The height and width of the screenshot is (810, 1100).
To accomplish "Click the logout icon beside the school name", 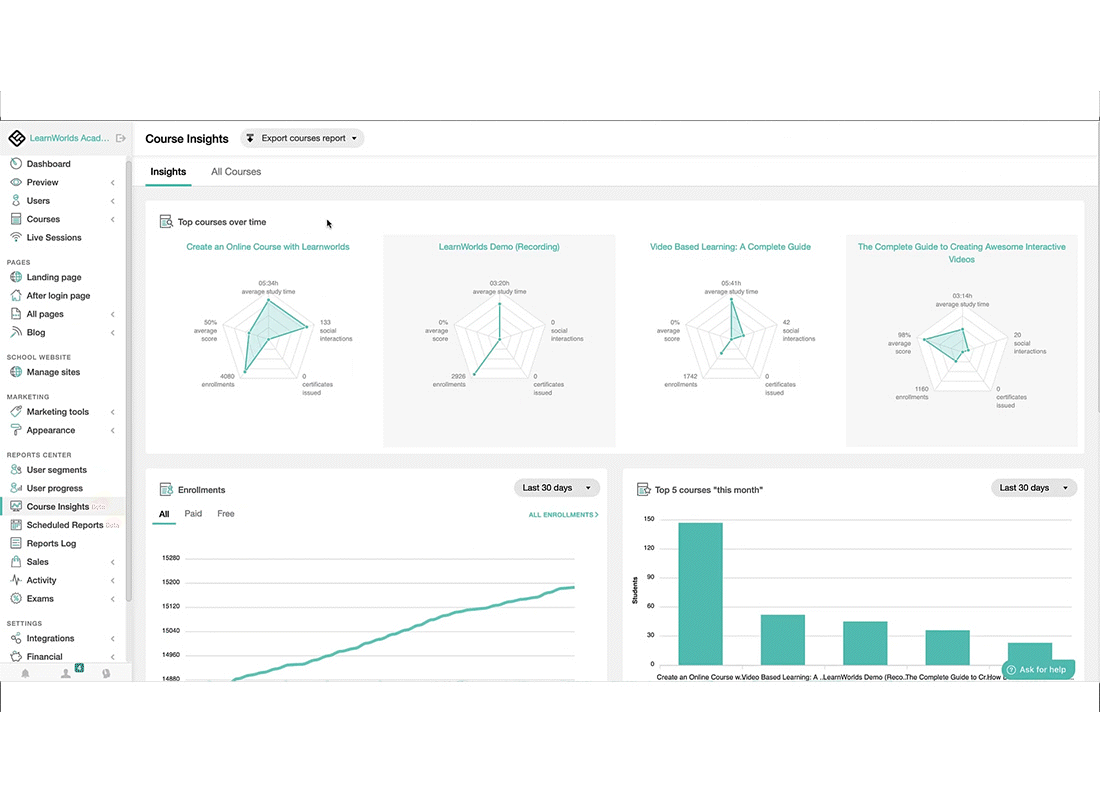I will tap(121, 139).
